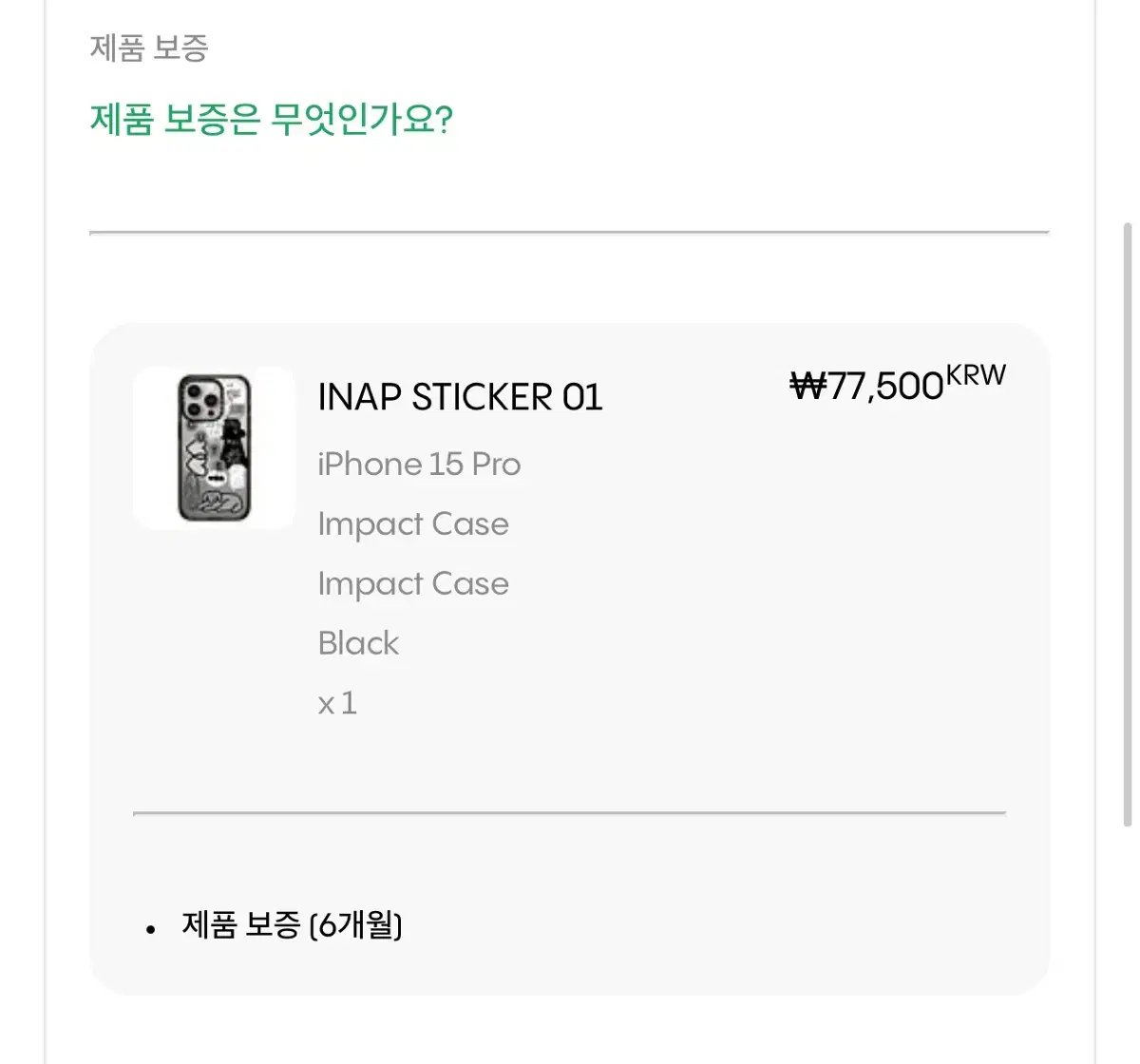Click the gray '제품 보증' section heading
The image size is (1140, 1064).
click(x=149, y=47)
